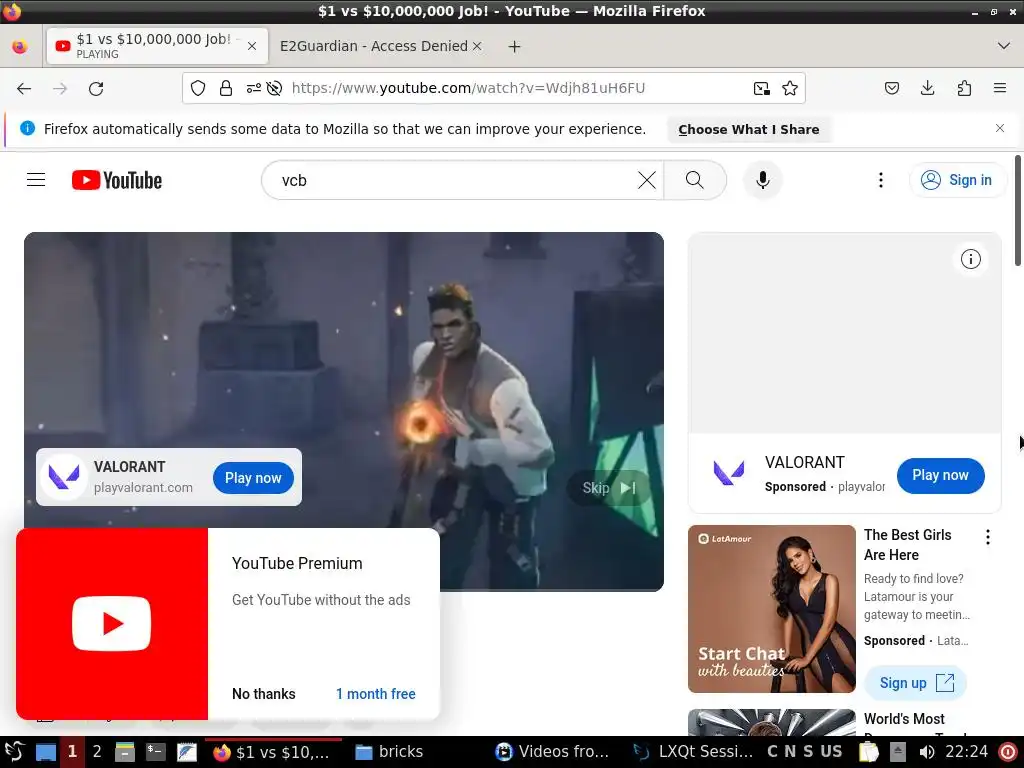Start voice search with the microphone
The width and height of the screenshot is (1024, 768).
pyautogui.click(x=762, y=180)
